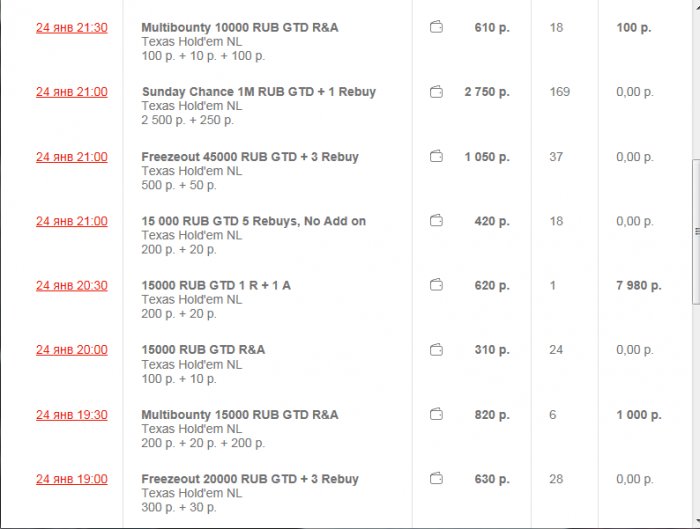700x529 pixels.
Task: Click wallet icon beside the 820 р. buy-in
Action: [x=436, y=415]
